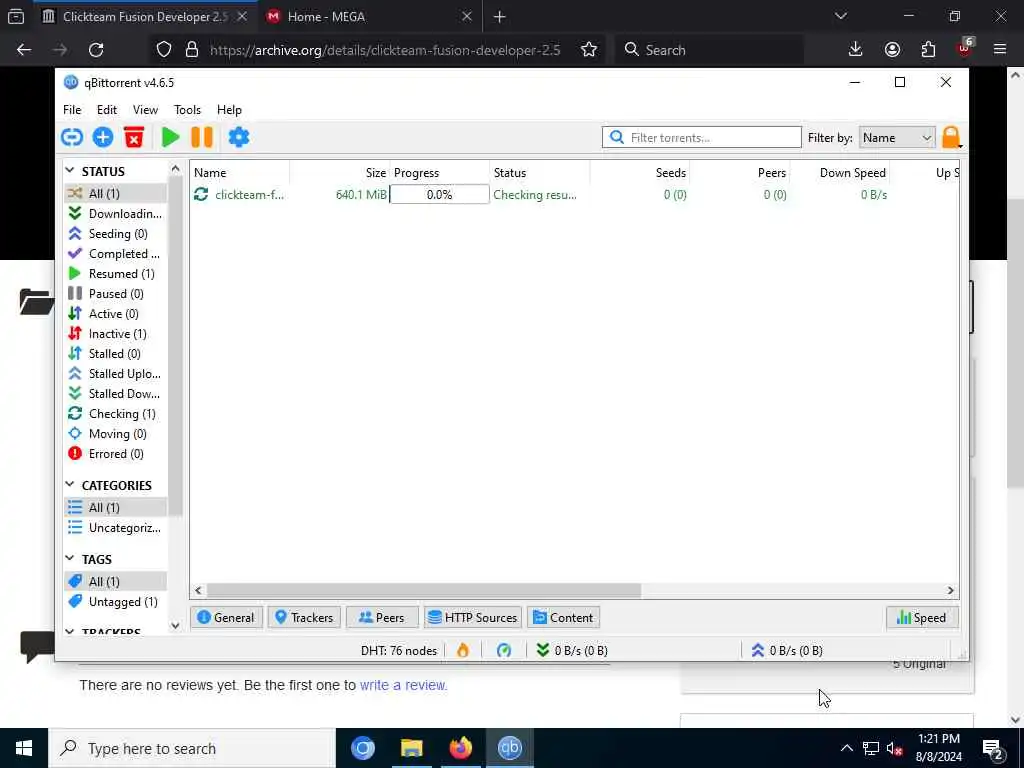Image resolution: width=1024 pixels, height=768 pixels.
Task: Click the red Remove torrent icon
Action: pyautogui.click(x=134, y=137)
